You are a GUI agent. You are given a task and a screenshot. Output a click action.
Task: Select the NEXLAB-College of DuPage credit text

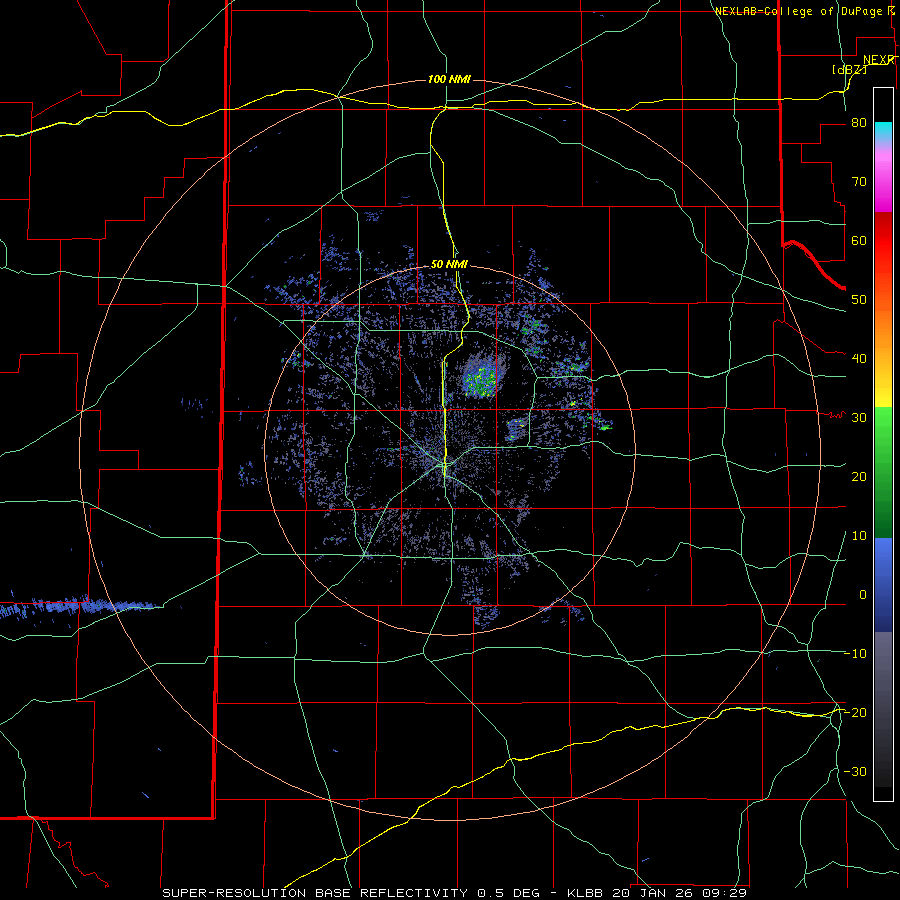point(799,11)
